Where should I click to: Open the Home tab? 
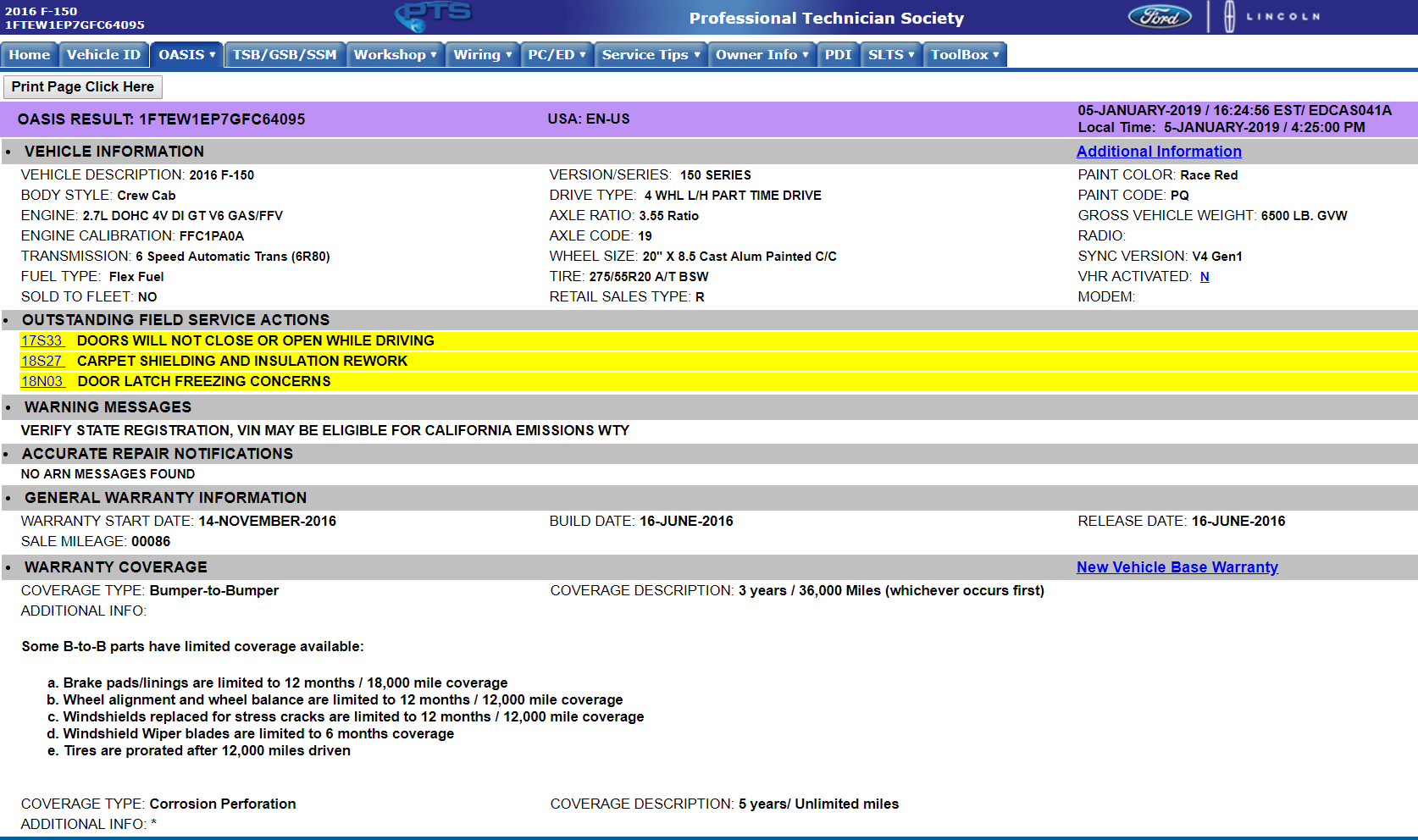tap(30, 55)
